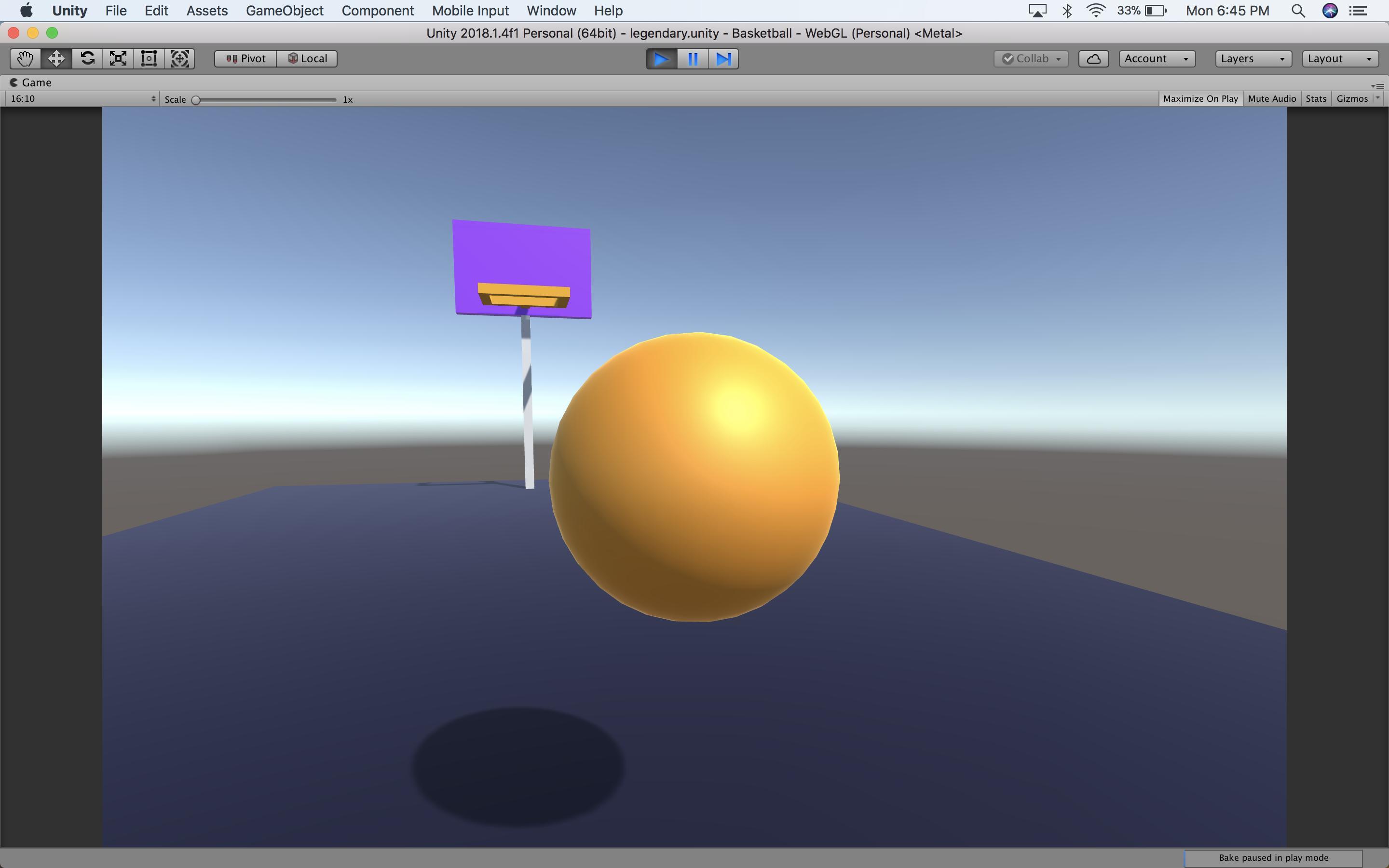Open the Help menu
The height and width of the screenshot is (868, 1389).
click(608, 10)
